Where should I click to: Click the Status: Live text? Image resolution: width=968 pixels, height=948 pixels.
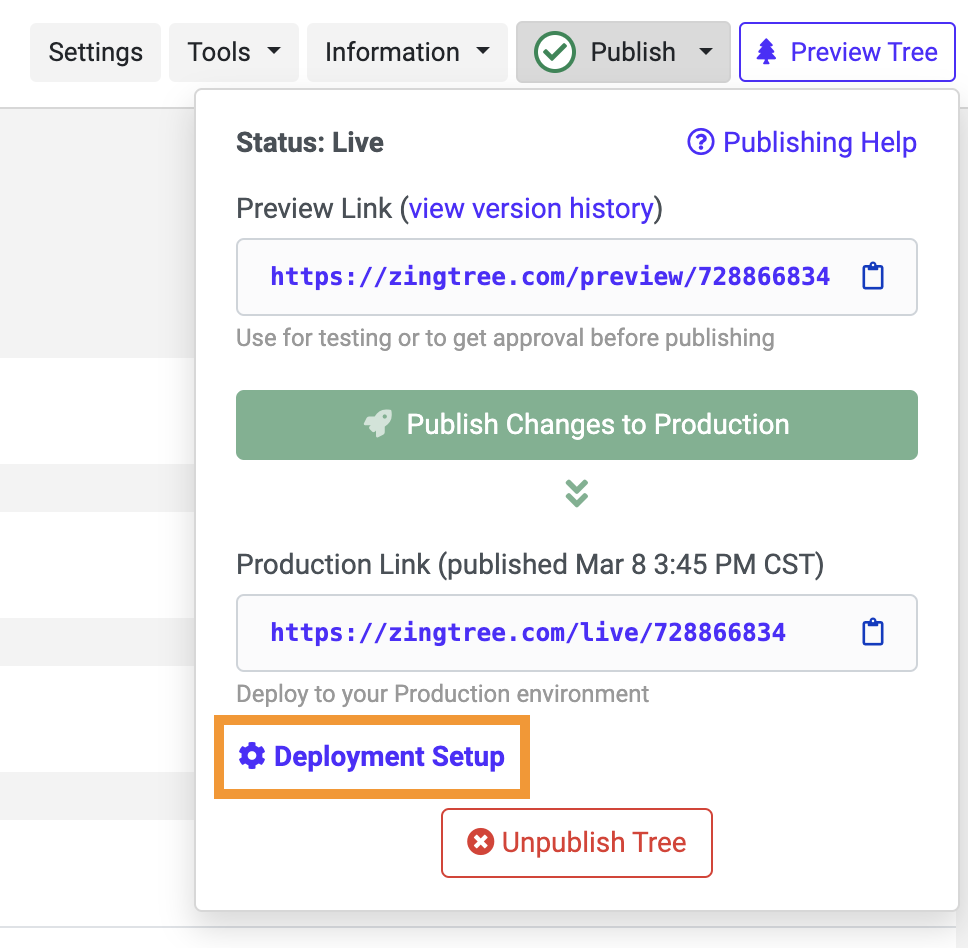(x=310, y=143)
